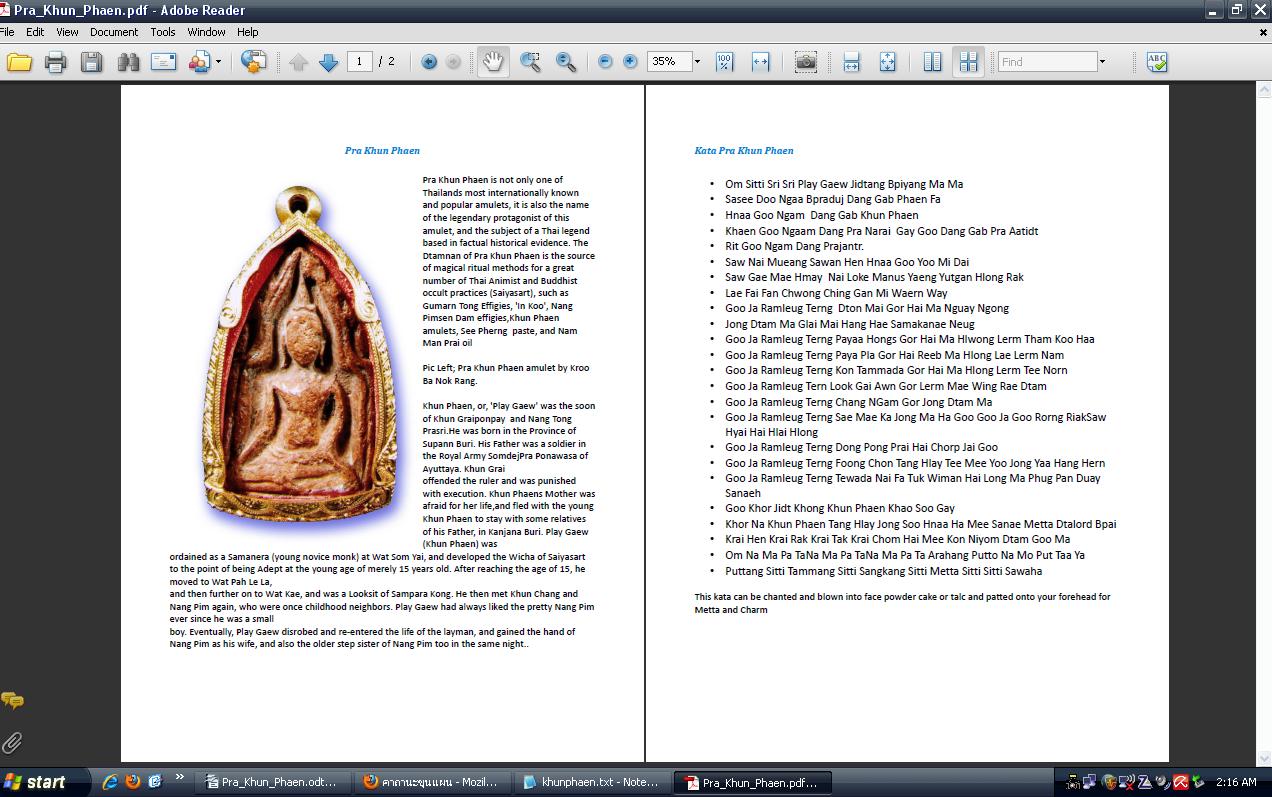The width and height of the screenshot is (1272, 797).
Task: Click the line 'Hnaa Goo Ngam Dang Gab Khun Phaen'
Action: click(x=821, y=215)
